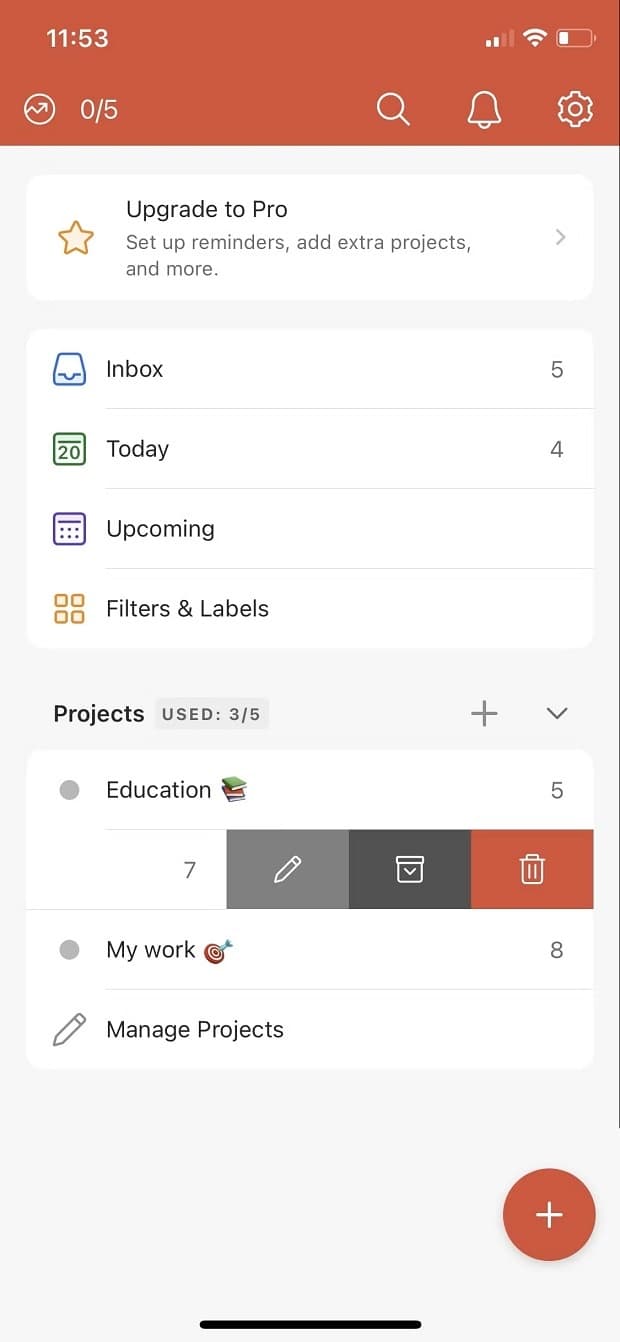Go to Upcoming view
This screenshot has height=1342, width=620.
pyautogui.click(x=160, y=529)
